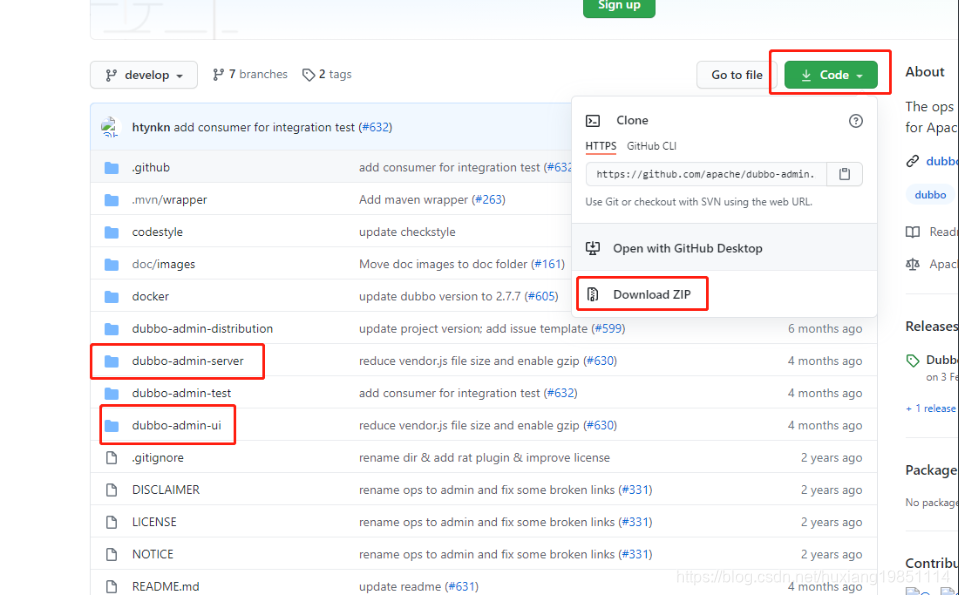Open the dubbo-admin-server folder
The image size is (959, 595).
click(x=188, y=361)
